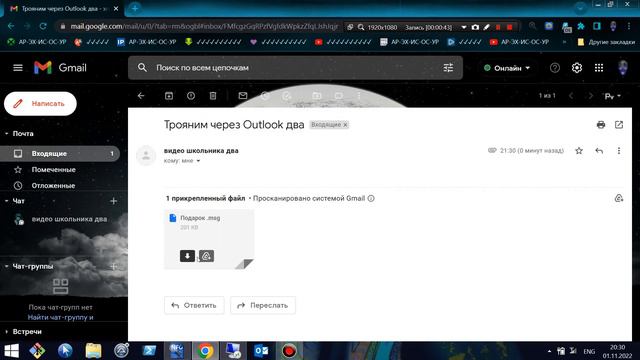This screenshot has width=640, height=360.
Task: Open search filter options
Action: click(x=448, y=68)
